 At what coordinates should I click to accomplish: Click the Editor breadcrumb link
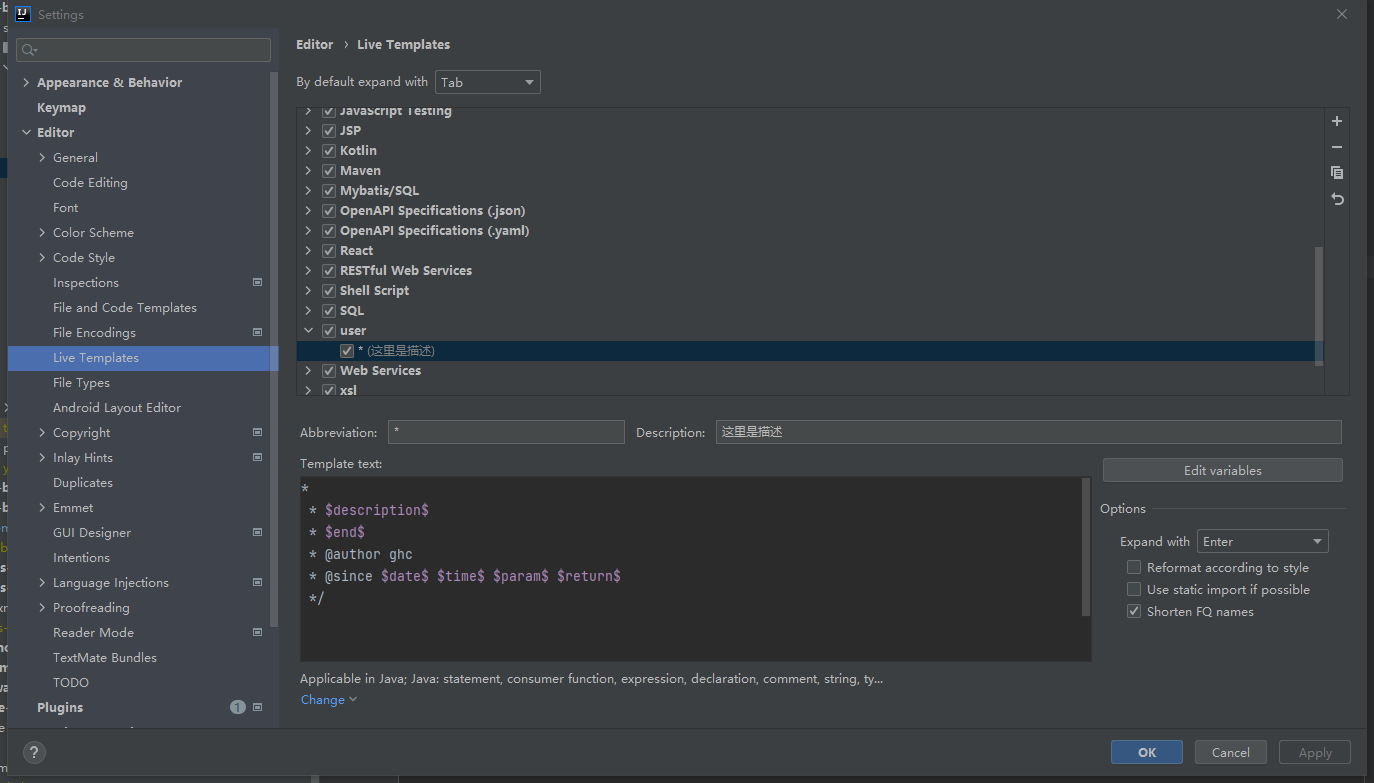click(x=315, y=44)
